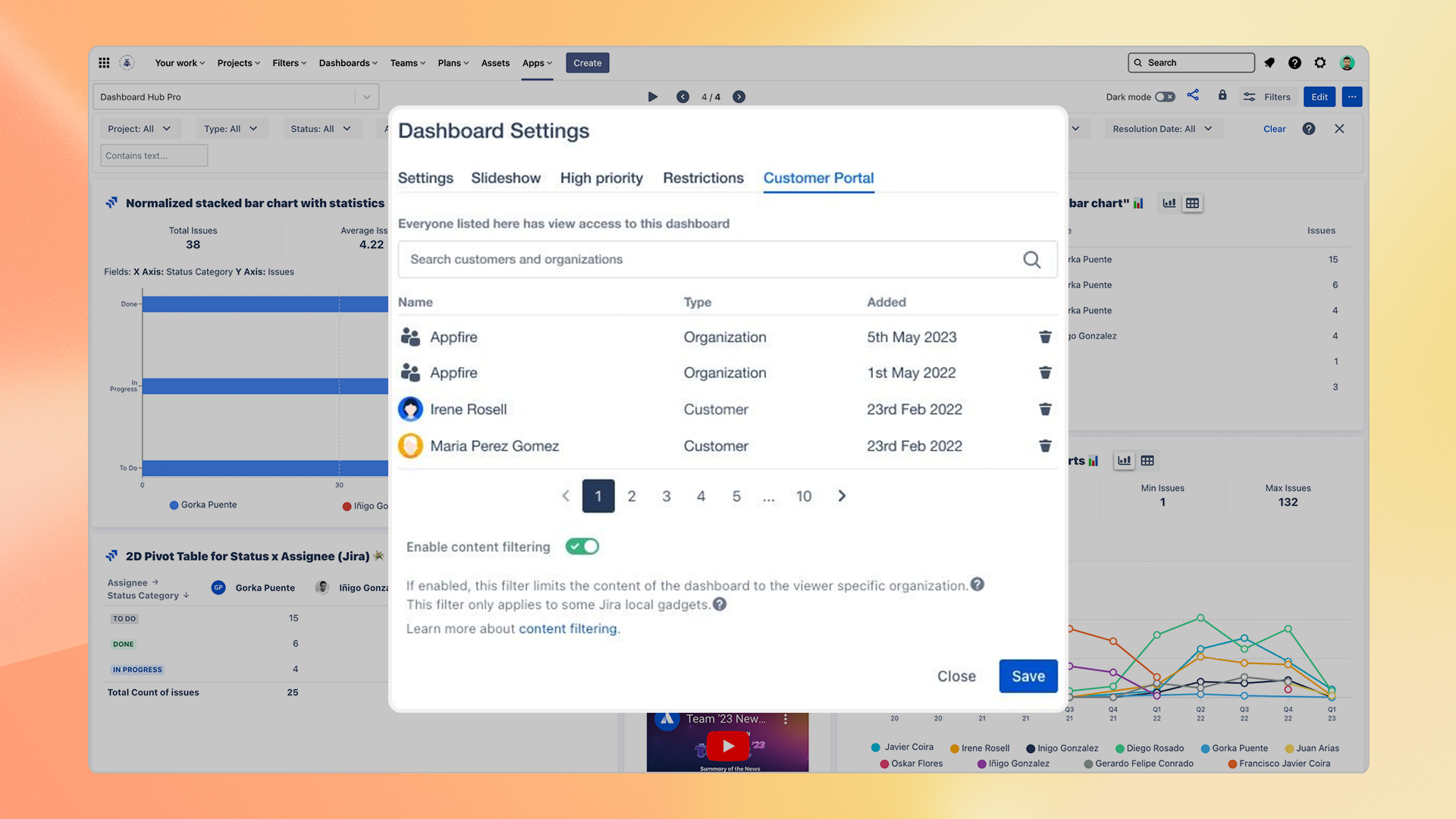Screen dimensions: 1456x819
Task: Click the help question mark icon
Action: [1295, 63]
